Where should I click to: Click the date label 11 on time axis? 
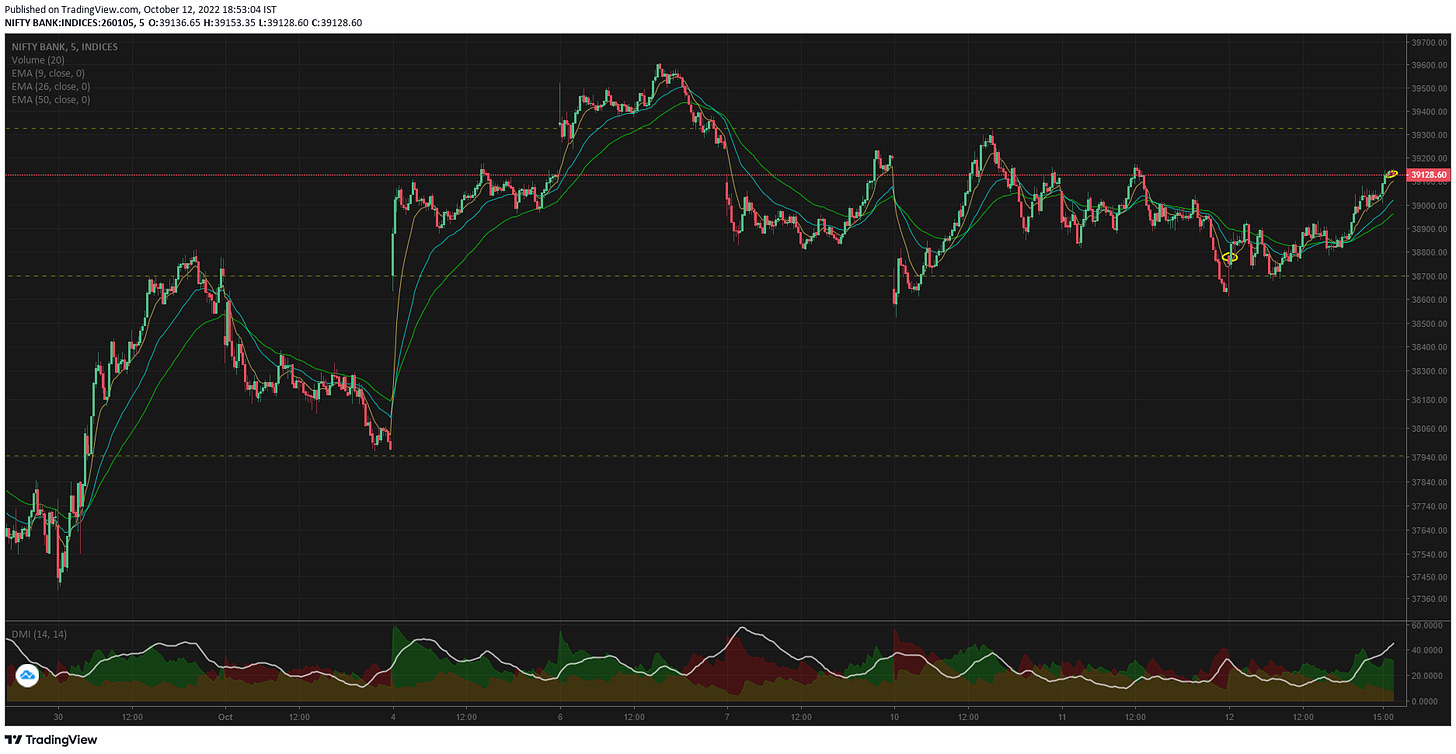[1061, 716]
